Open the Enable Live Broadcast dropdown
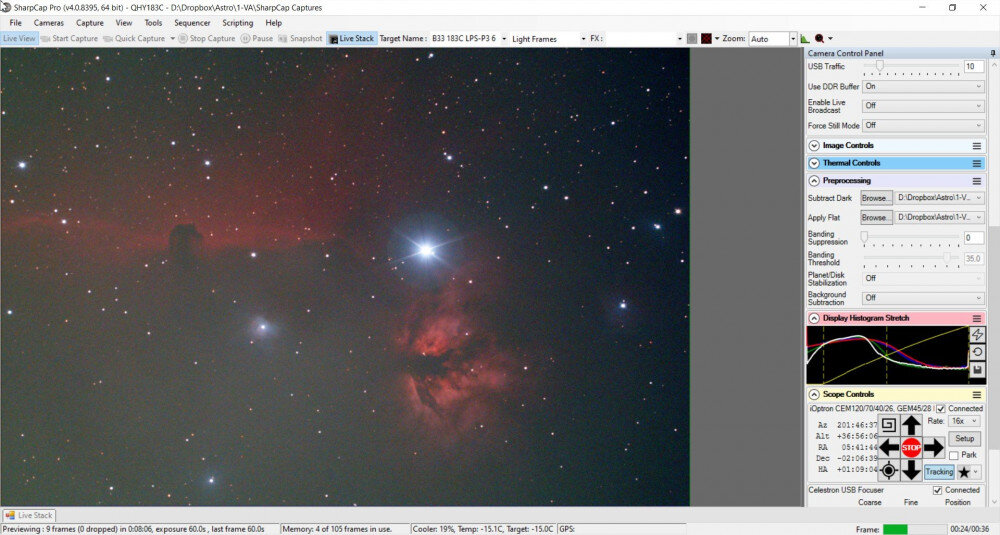This screenshot has width=1000, height=535. [923, 106]
